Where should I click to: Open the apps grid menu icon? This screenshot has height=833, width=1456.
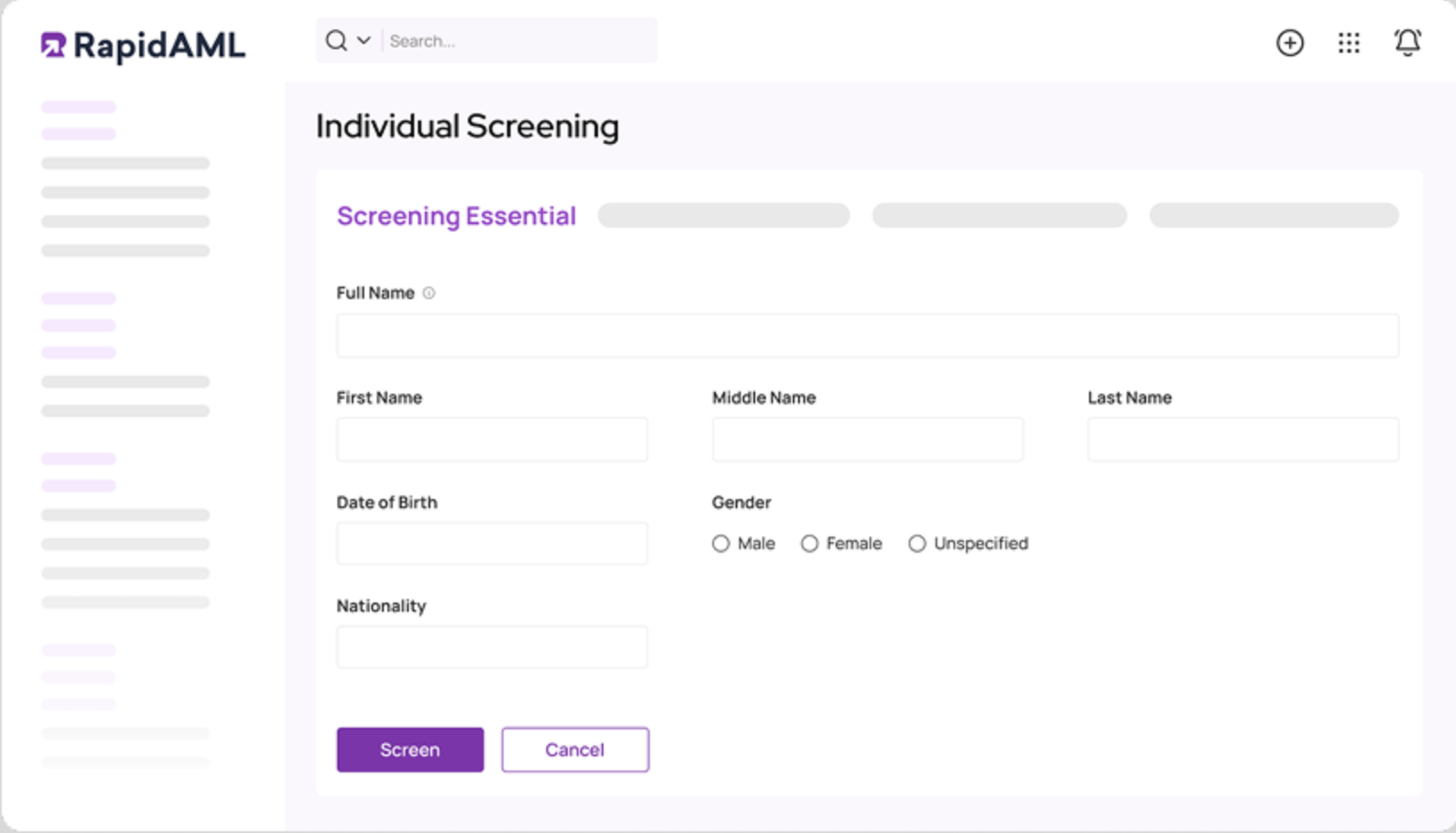coord(1349,43)
